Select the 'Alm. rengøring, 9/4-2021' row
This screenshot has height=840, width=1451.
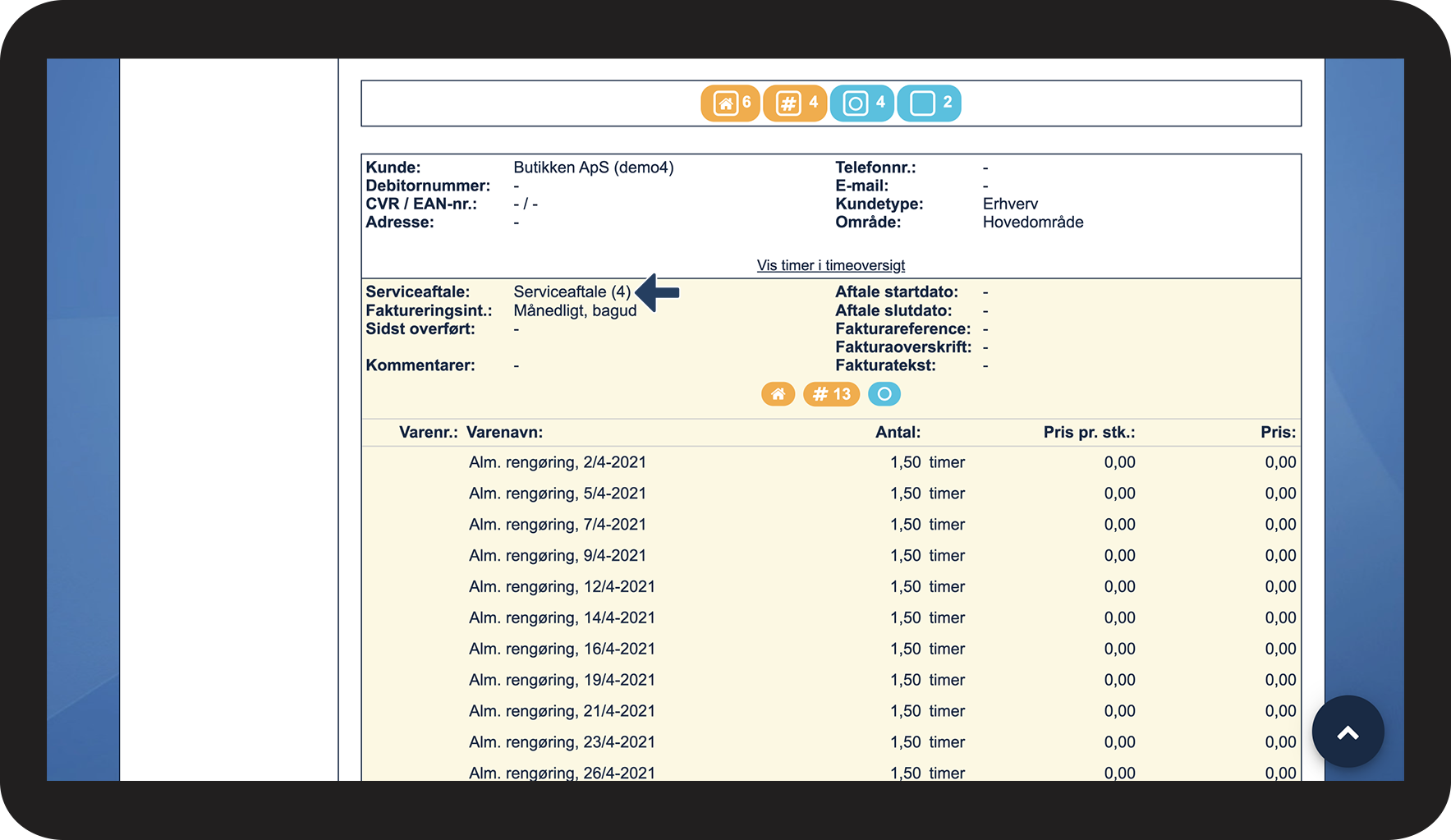(557, 556)
